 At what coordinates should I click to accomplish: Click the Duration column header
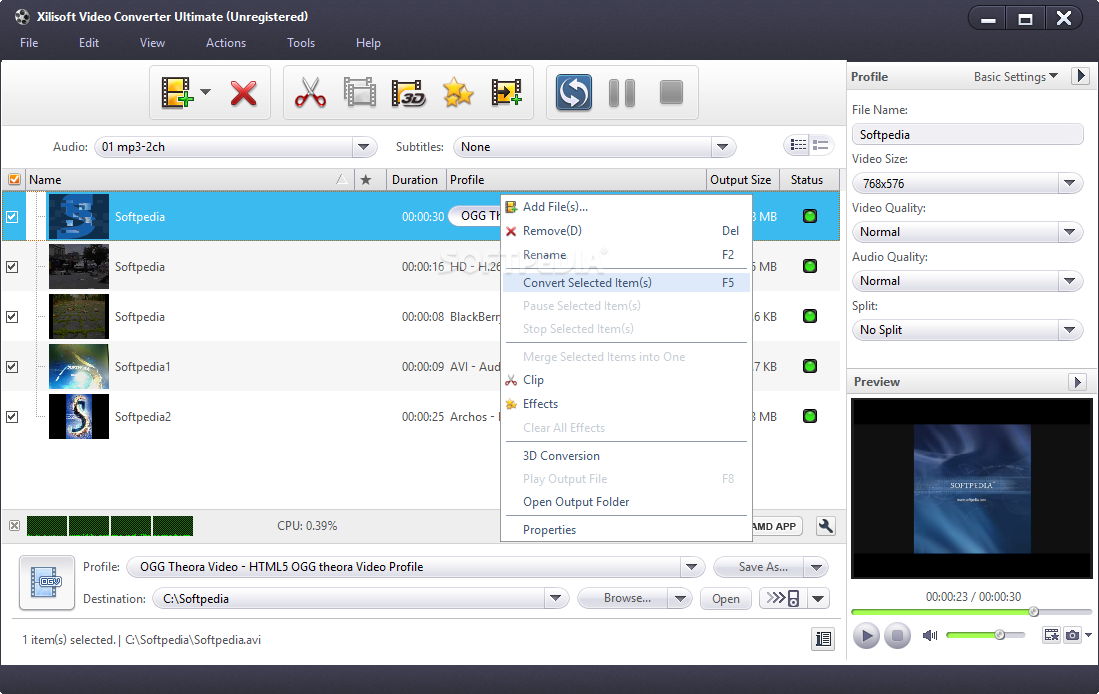pos(415,179)
